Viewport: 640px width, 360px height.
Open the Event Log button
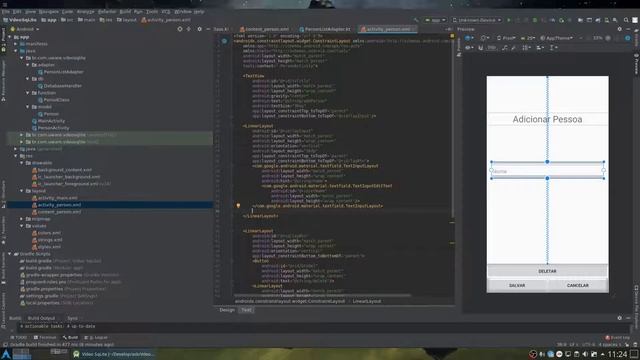(618, 338)
